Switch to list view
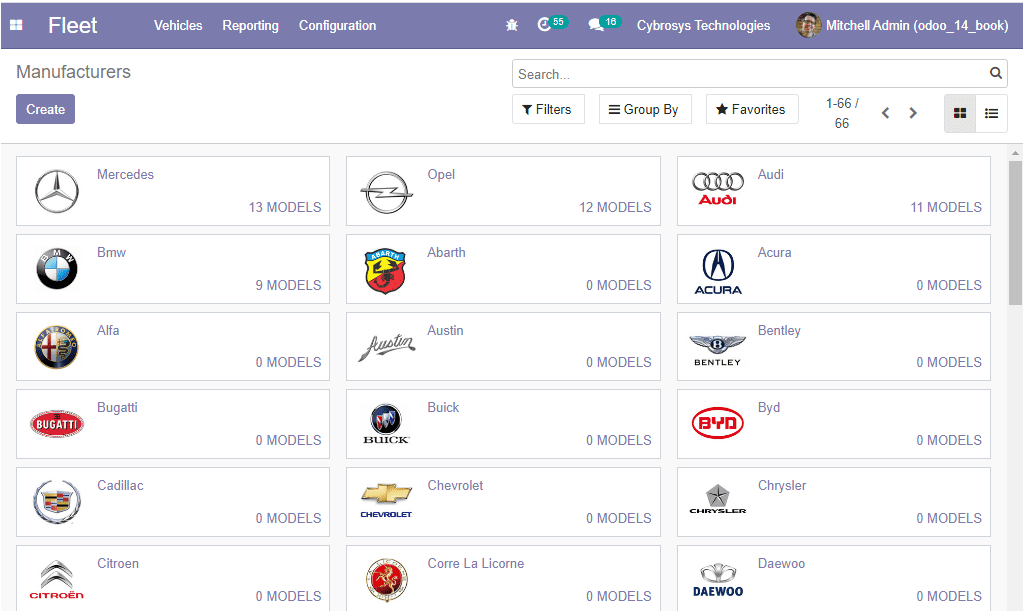 (991, 113)
